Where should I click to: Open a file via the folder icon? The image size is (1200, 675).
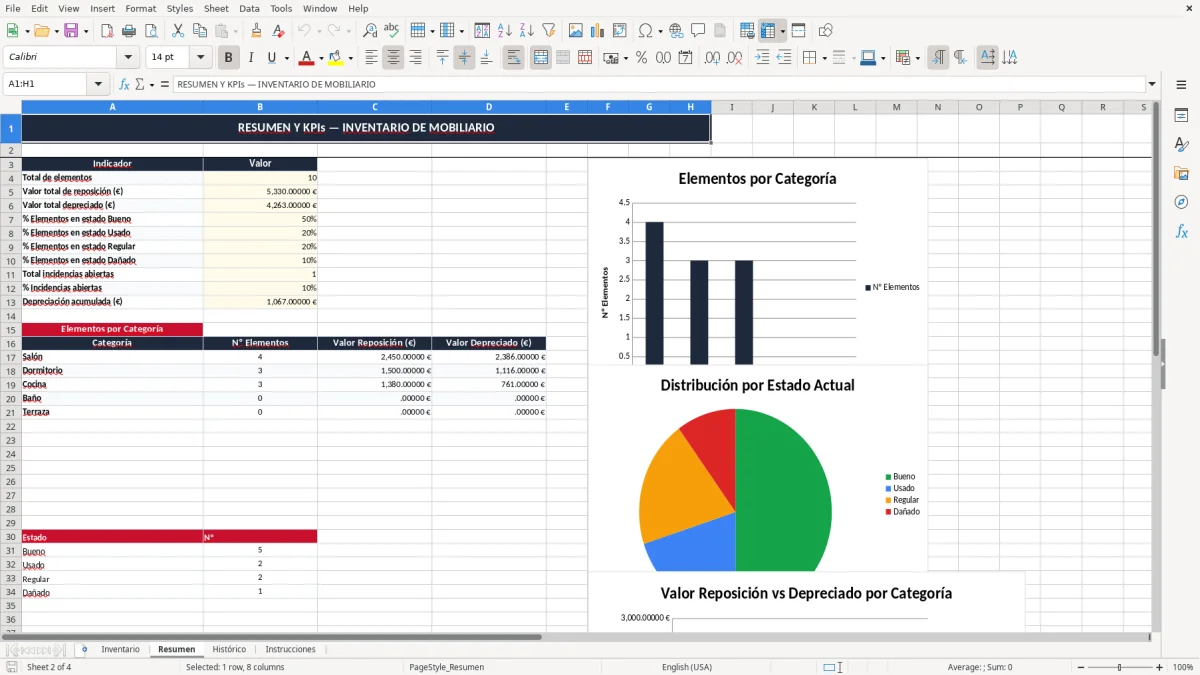40,31
